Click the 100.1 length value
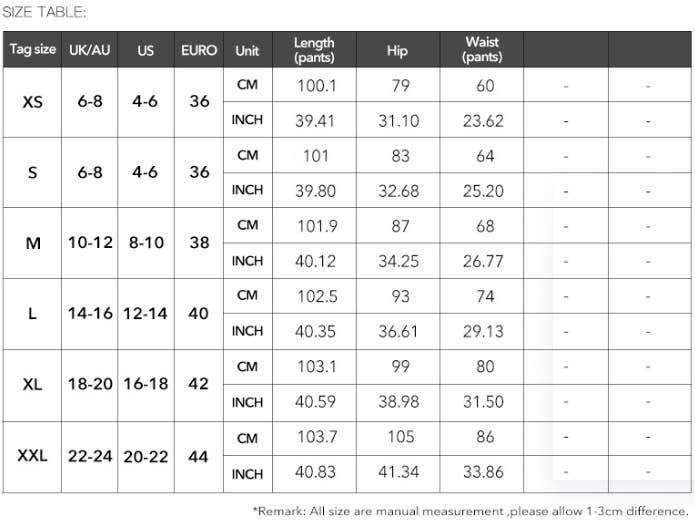The image size is (695, 521). pyautogui.click(x=317, y=85)
